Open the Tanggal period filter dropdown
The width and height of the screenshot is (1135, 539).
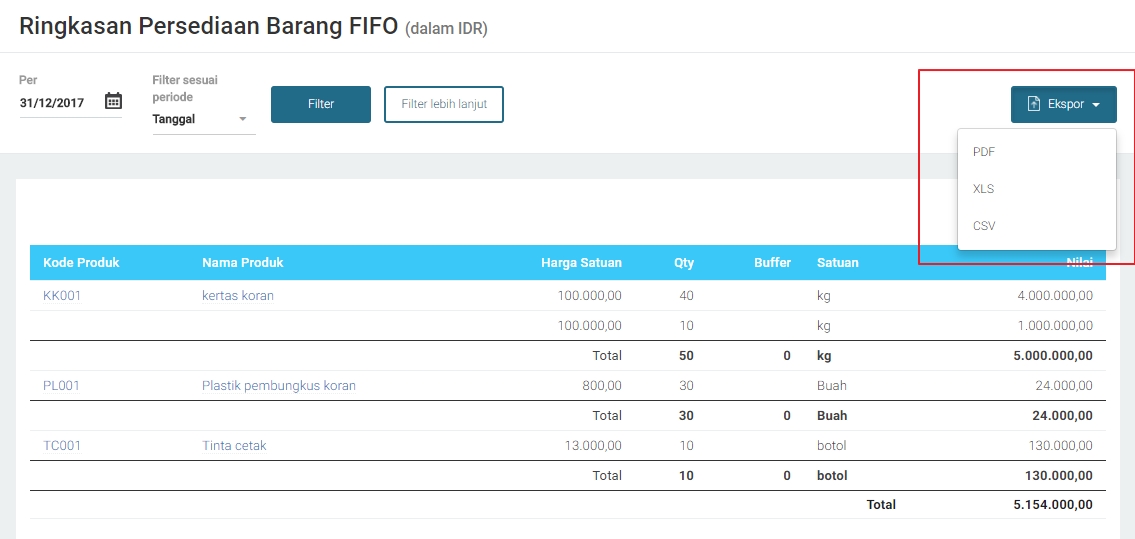(203, 119)
